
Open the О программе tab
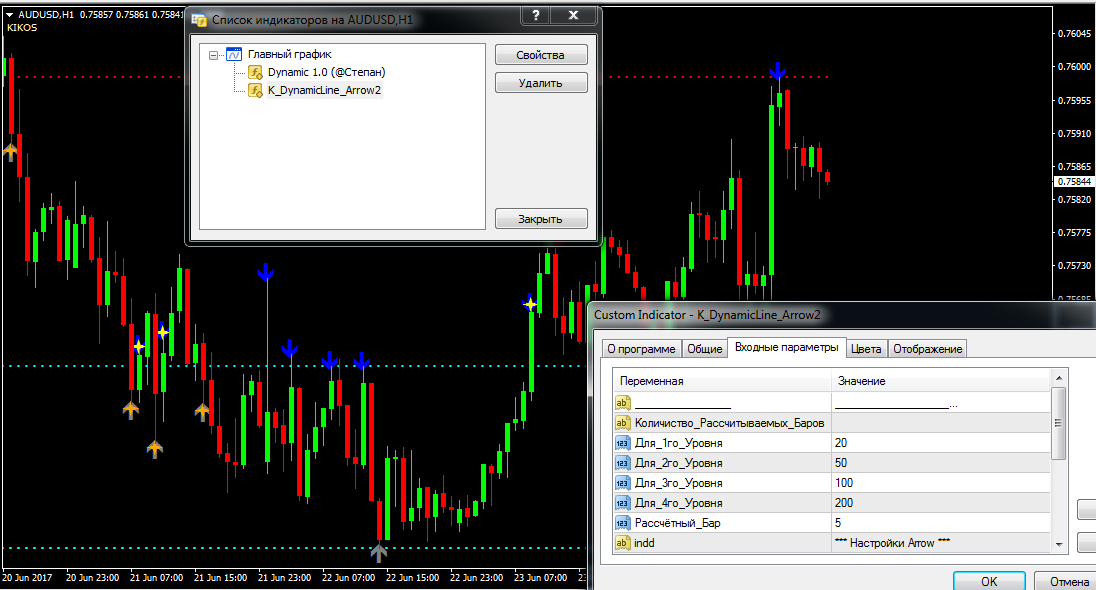pyautogui.click(x=641, y=348)
